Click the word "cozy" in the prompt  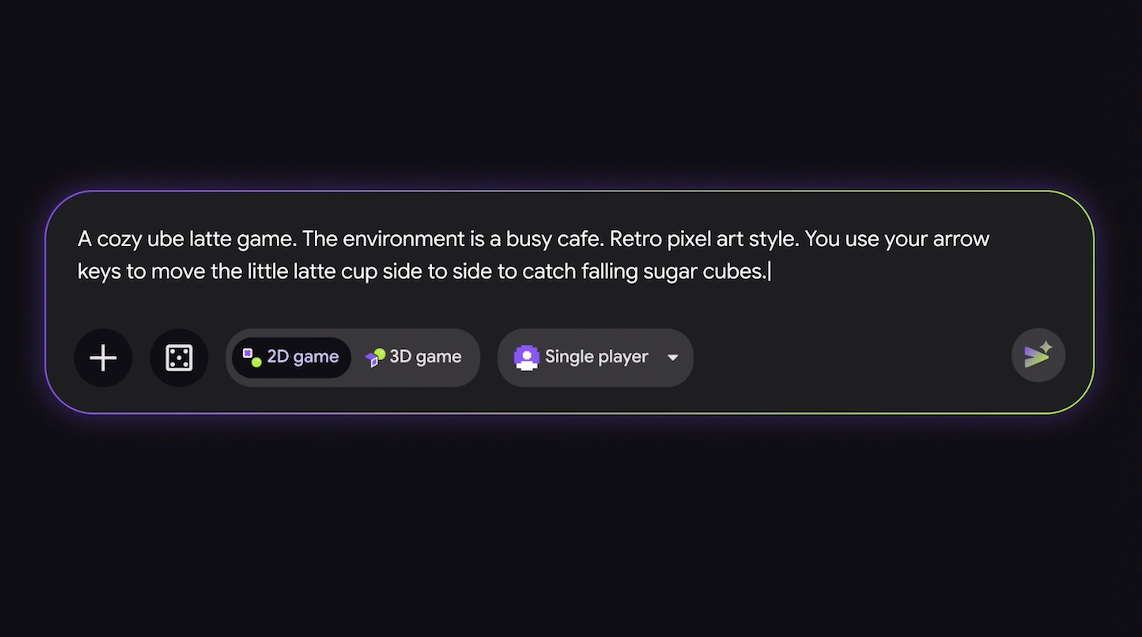click(x=119, y=240)
